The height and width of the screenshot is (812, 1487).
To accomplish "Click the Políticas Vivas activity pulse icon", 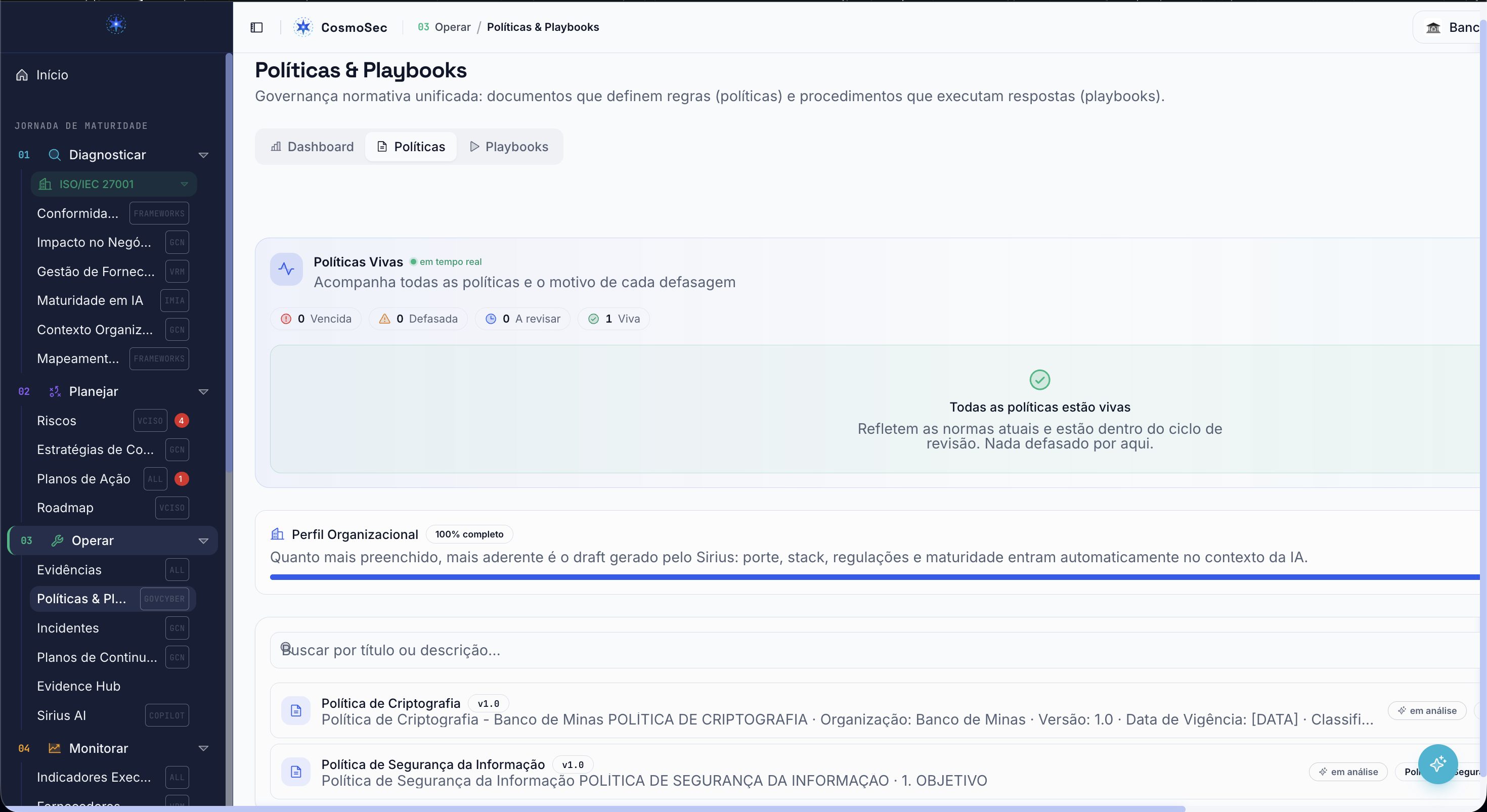I will [286, 269].
